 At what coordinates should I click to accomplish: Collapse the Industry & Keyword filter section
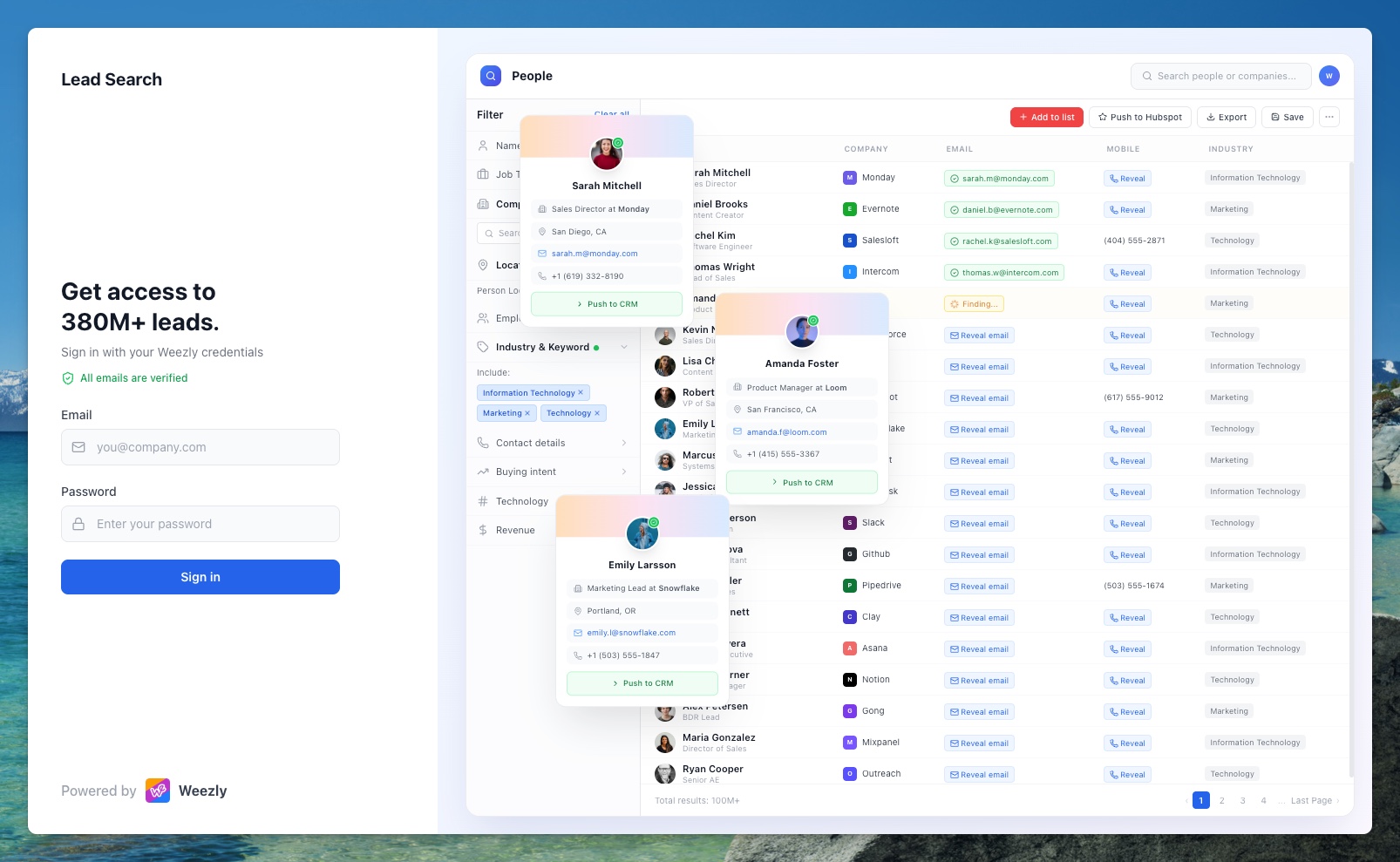tap(624, 347)
